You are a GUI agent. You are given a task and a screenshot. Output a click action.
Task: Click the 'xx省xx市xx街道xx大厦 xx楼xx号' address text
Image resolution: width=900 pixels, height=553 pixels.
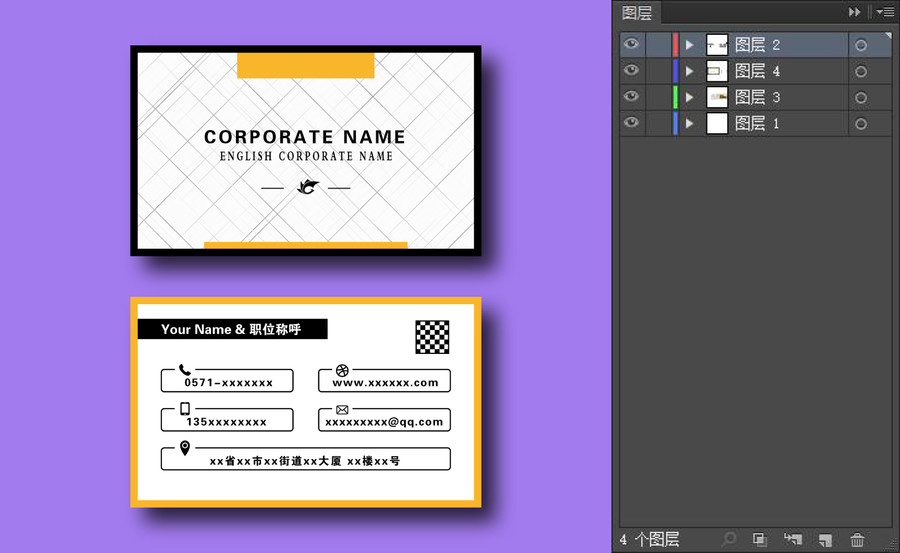(305, 461)
